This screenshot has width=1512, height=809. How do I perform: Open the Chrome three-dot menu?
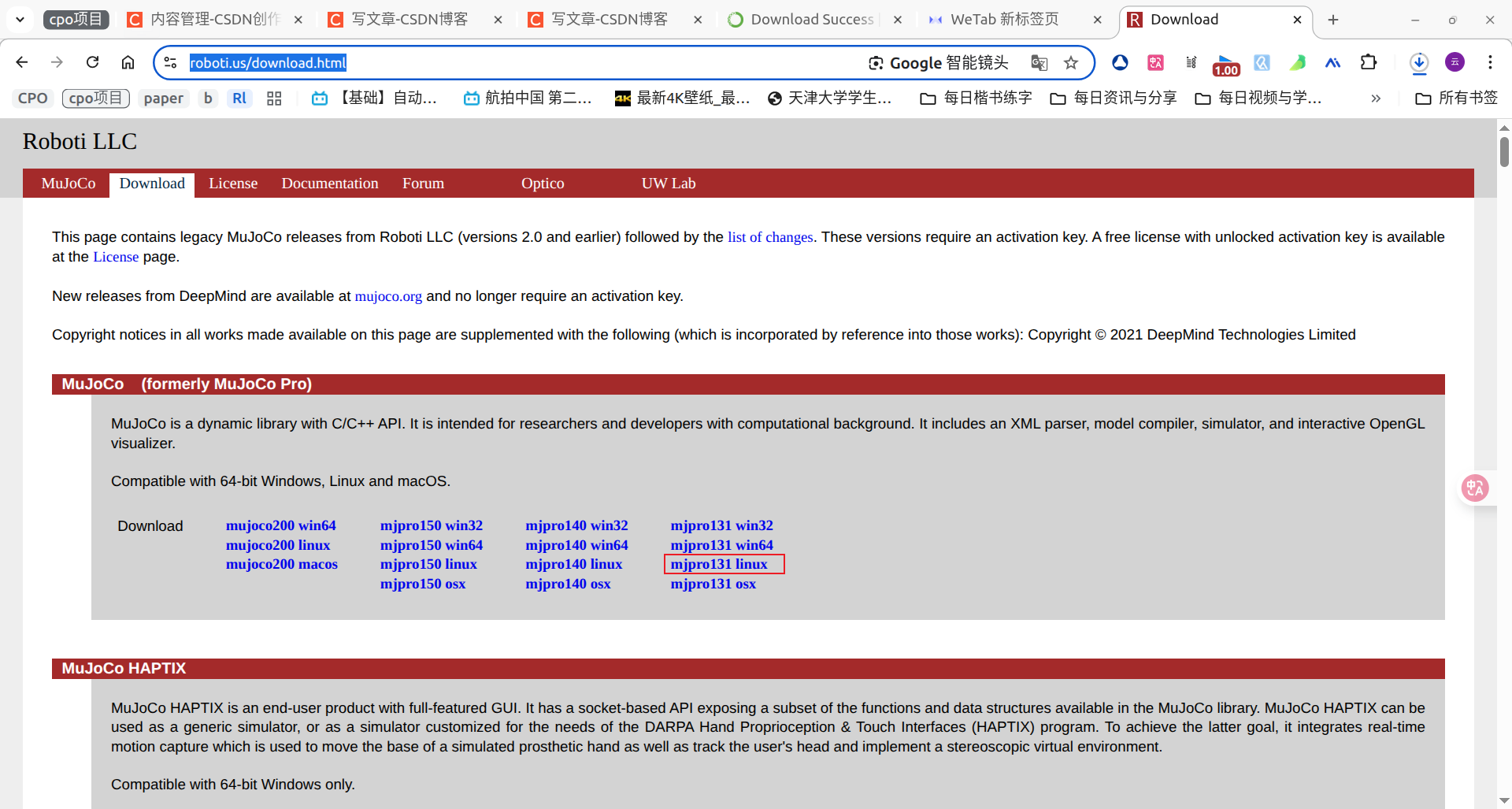(x=1490, y=62)
